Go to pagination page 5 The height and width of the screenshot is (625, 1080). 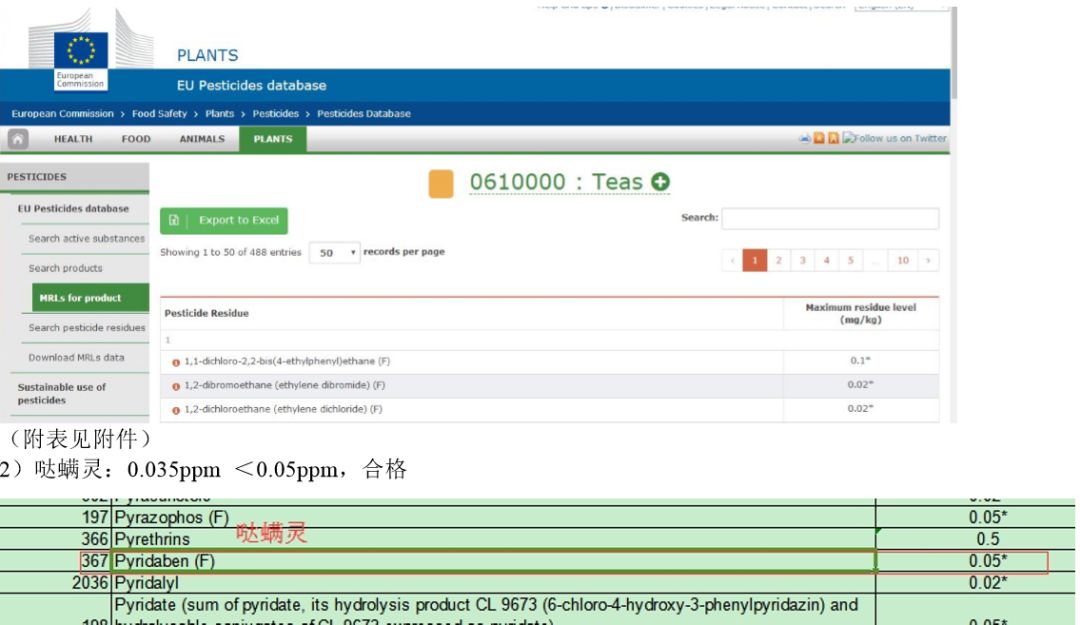coord(851,260)
